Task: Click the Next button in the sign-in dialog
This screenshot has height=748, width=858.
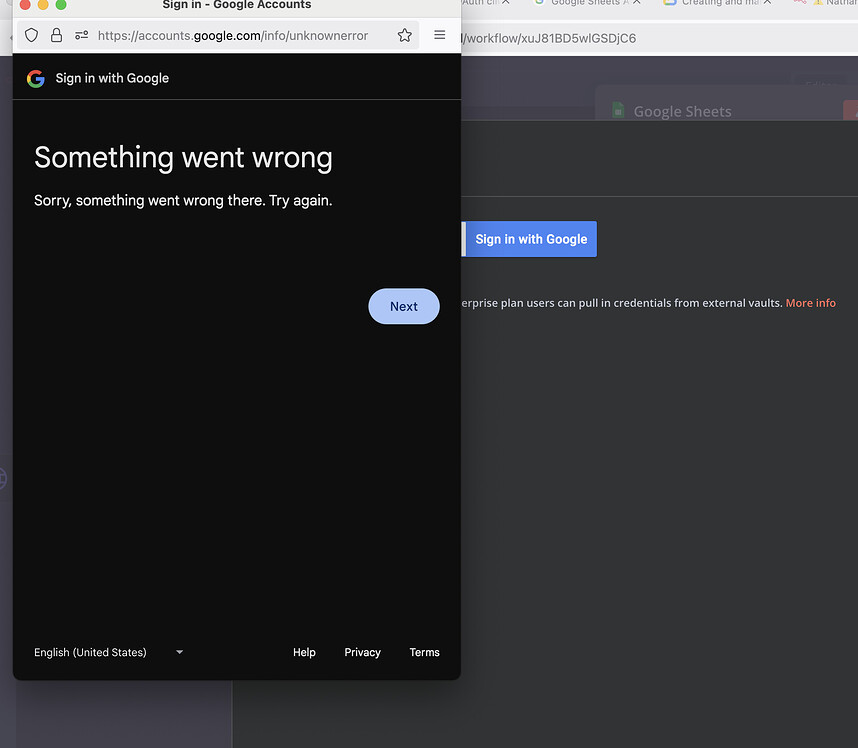Action: point(404,306)
